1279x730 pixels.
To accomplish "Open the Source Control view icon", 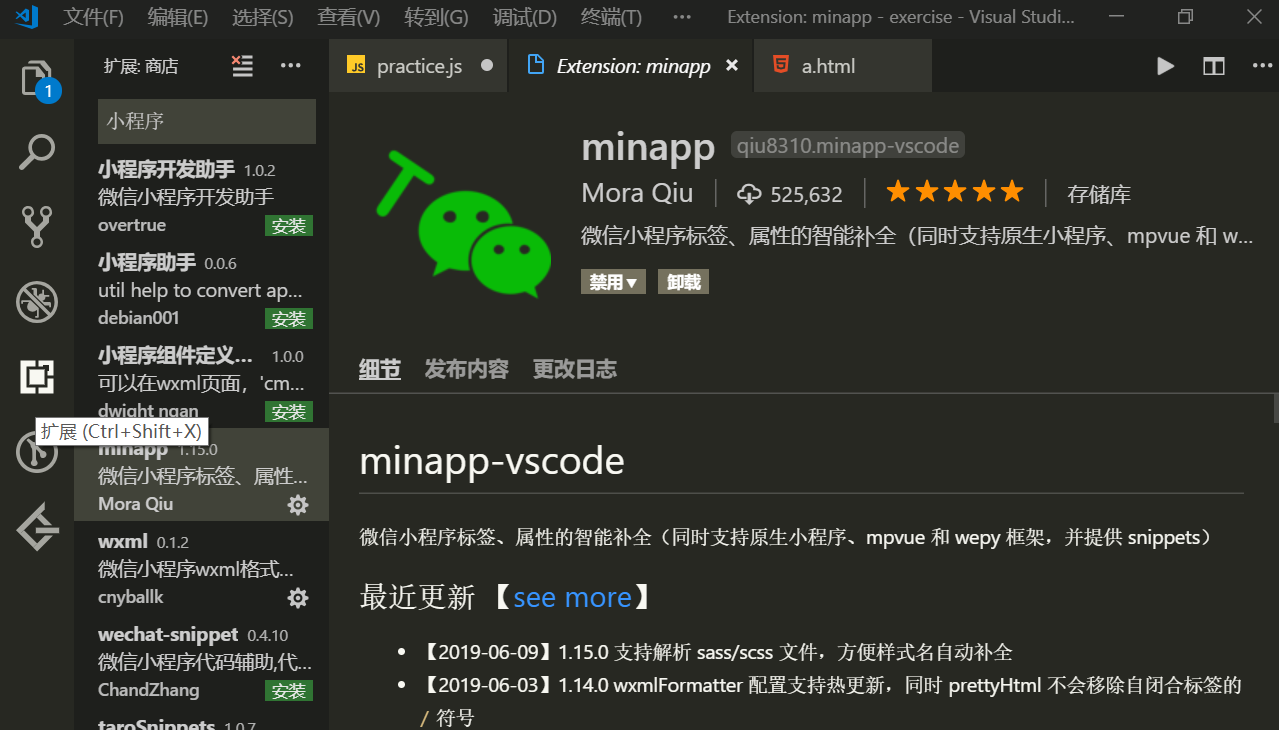I will click(x=37, y=227).
